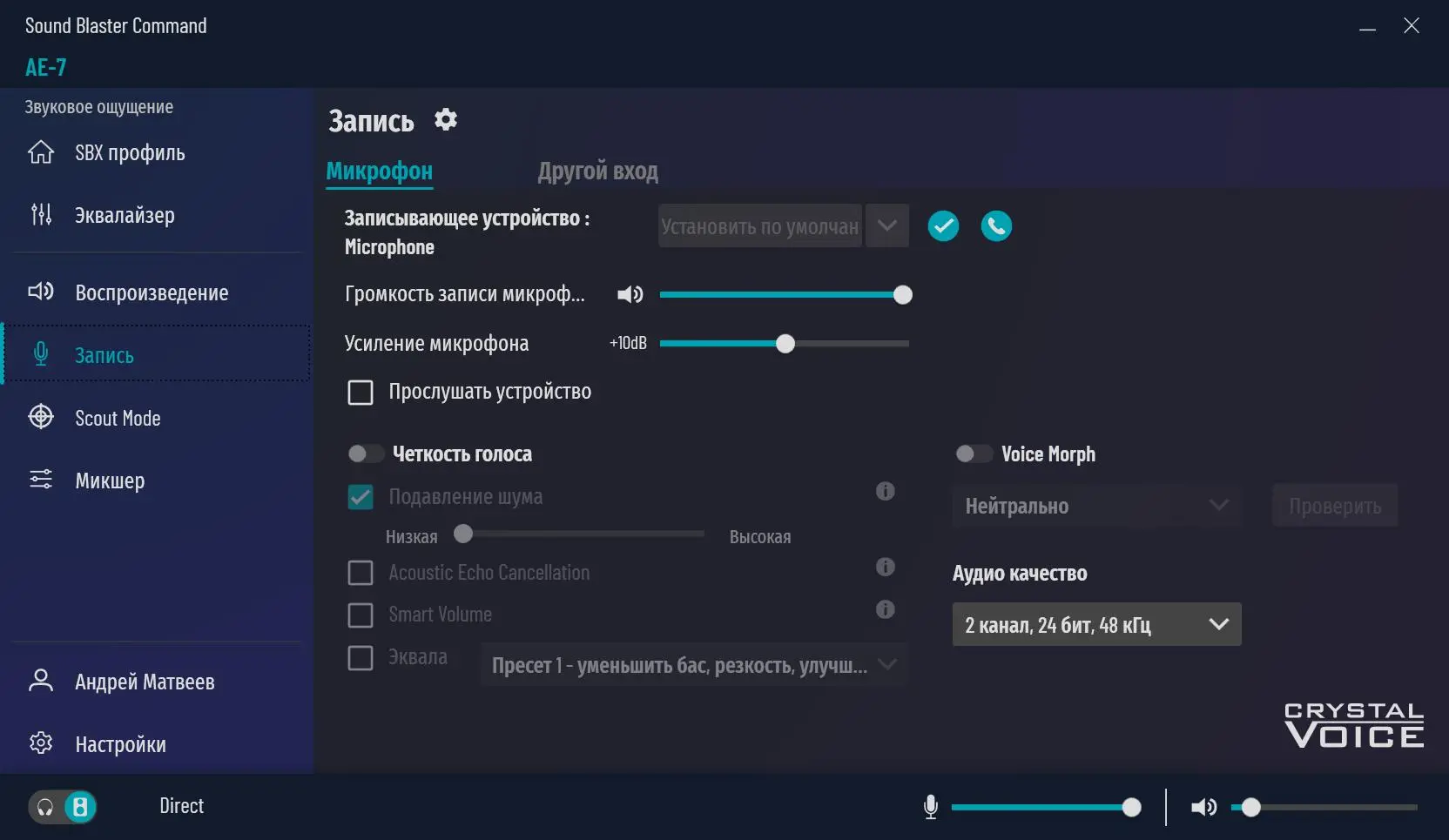Set default device with teal checkmark icon
Screen dimensions: 1449x840
point(943,226)
